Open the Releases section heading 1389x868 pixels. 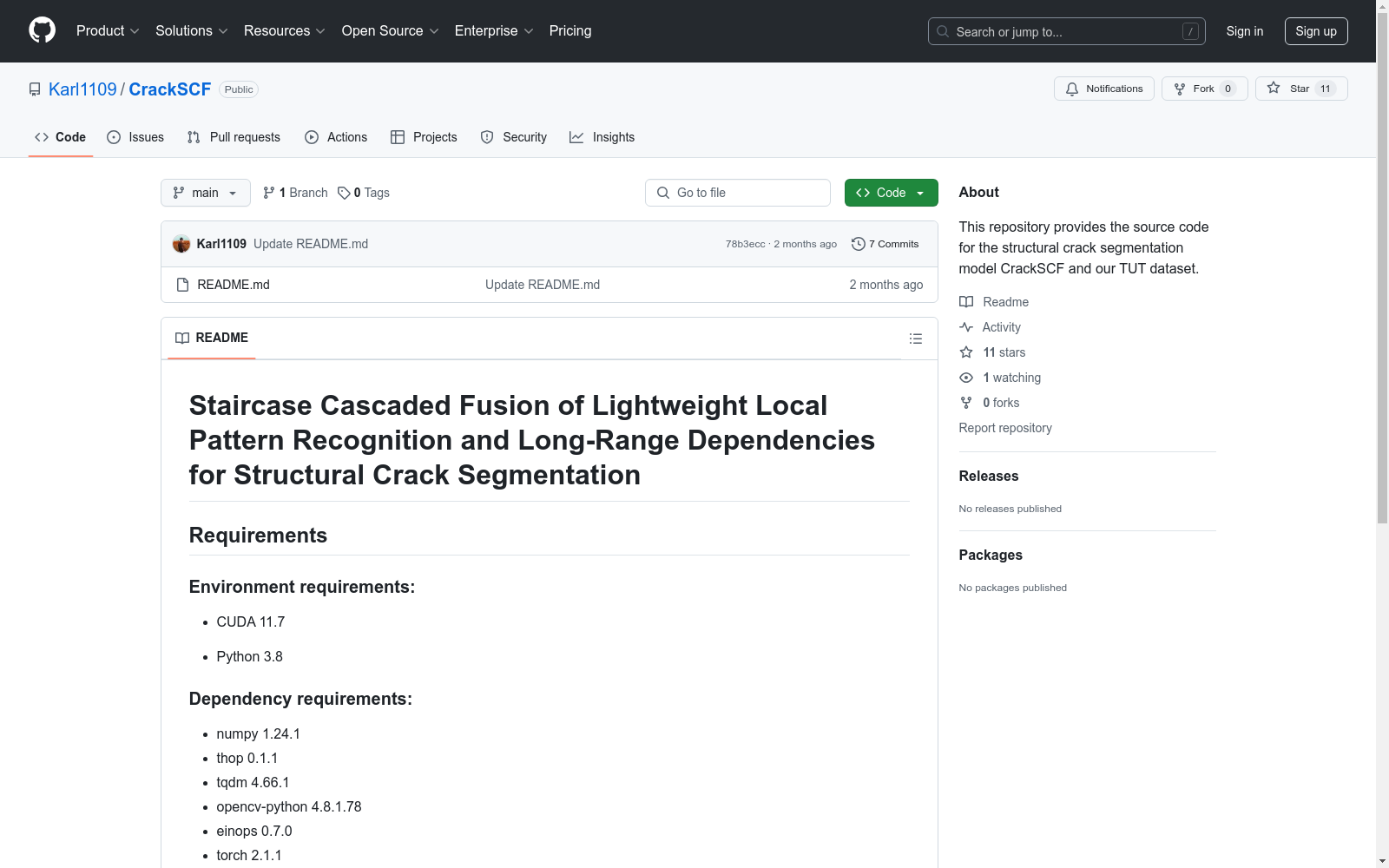tap(989, 476)
